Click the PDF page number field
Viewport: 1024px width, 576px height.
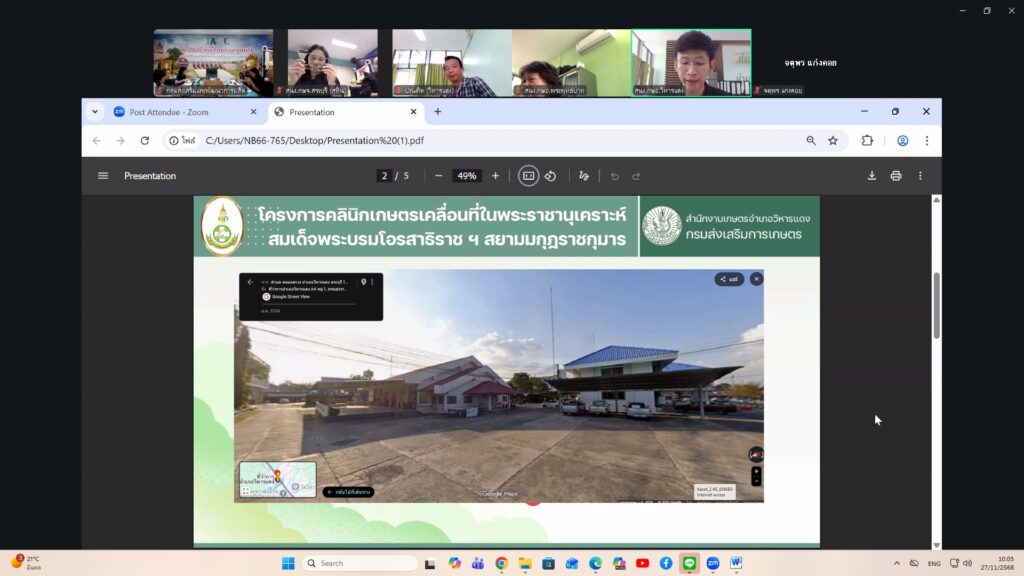(384, 176)
